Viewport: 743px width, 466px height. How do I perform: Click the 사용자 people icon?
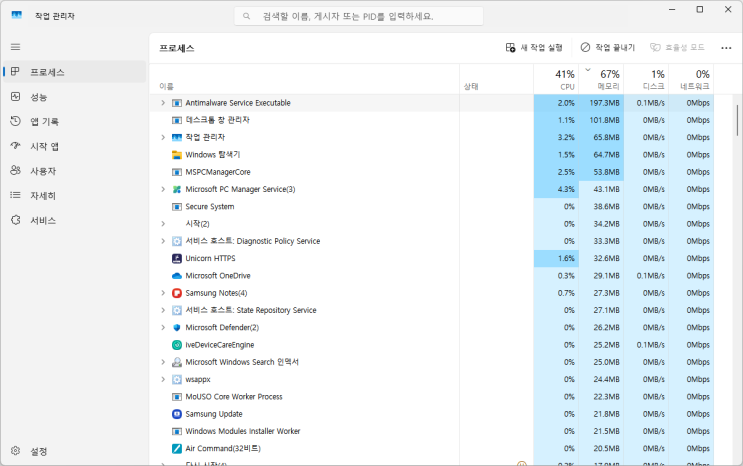point(15,171)
